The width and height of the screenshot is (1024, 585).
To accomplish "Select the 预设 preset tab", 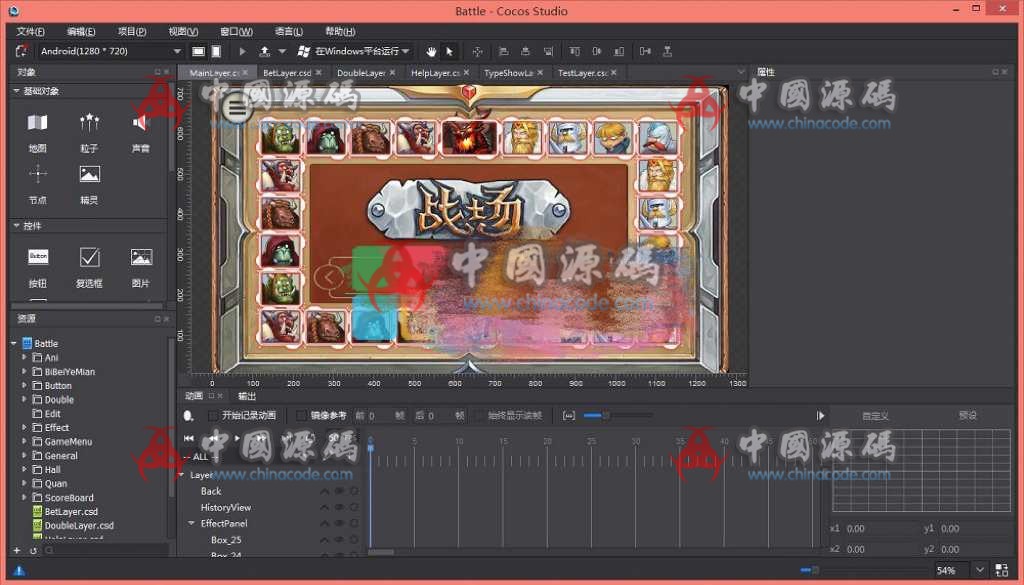I will (967, 415).
